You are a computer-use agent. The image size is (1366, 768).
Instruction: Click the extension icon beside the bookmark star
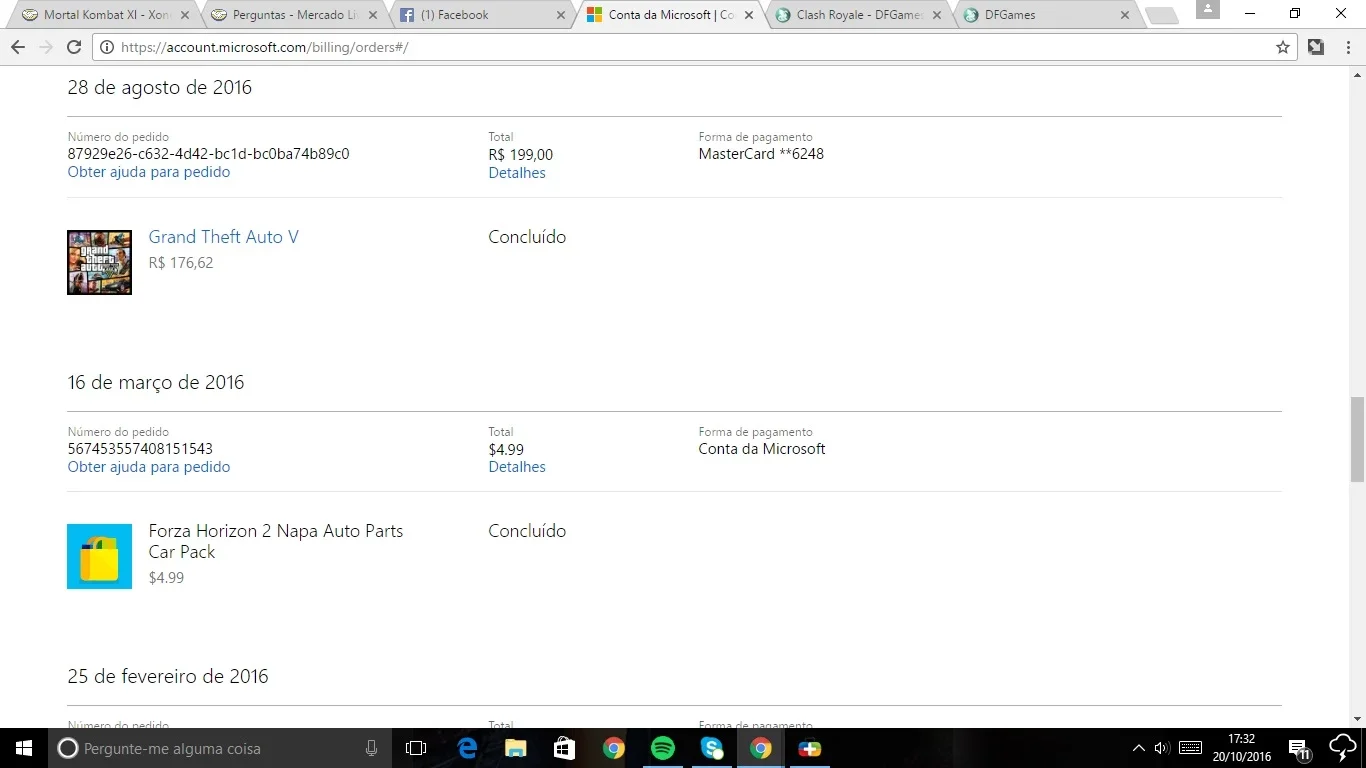(x=1316, y=47)
